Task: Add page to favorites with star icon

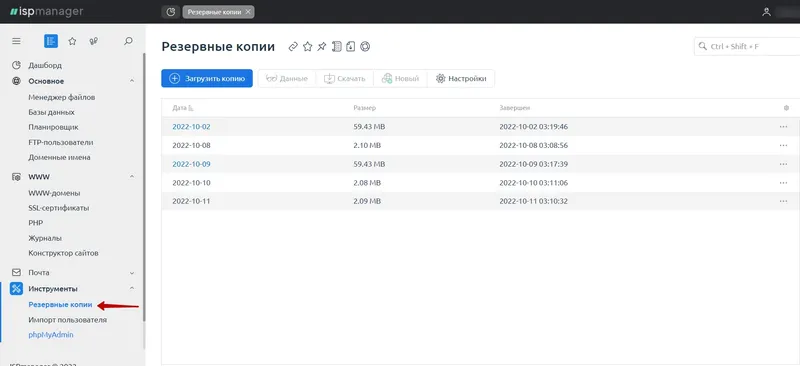Action: [x=307, y=46]
